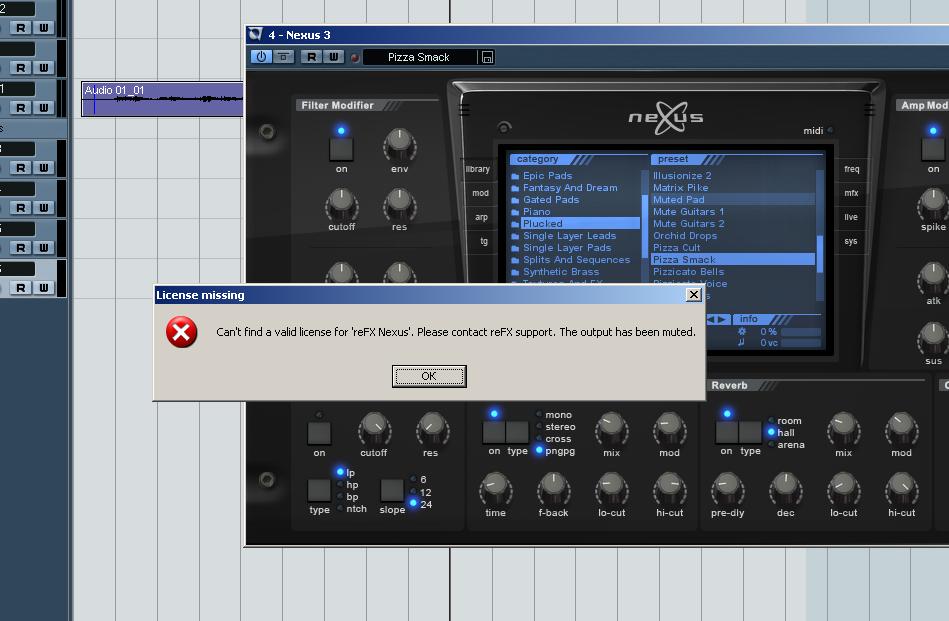Click the Filter Modifier env knob

pyautogui.click(x=399, y=143)
